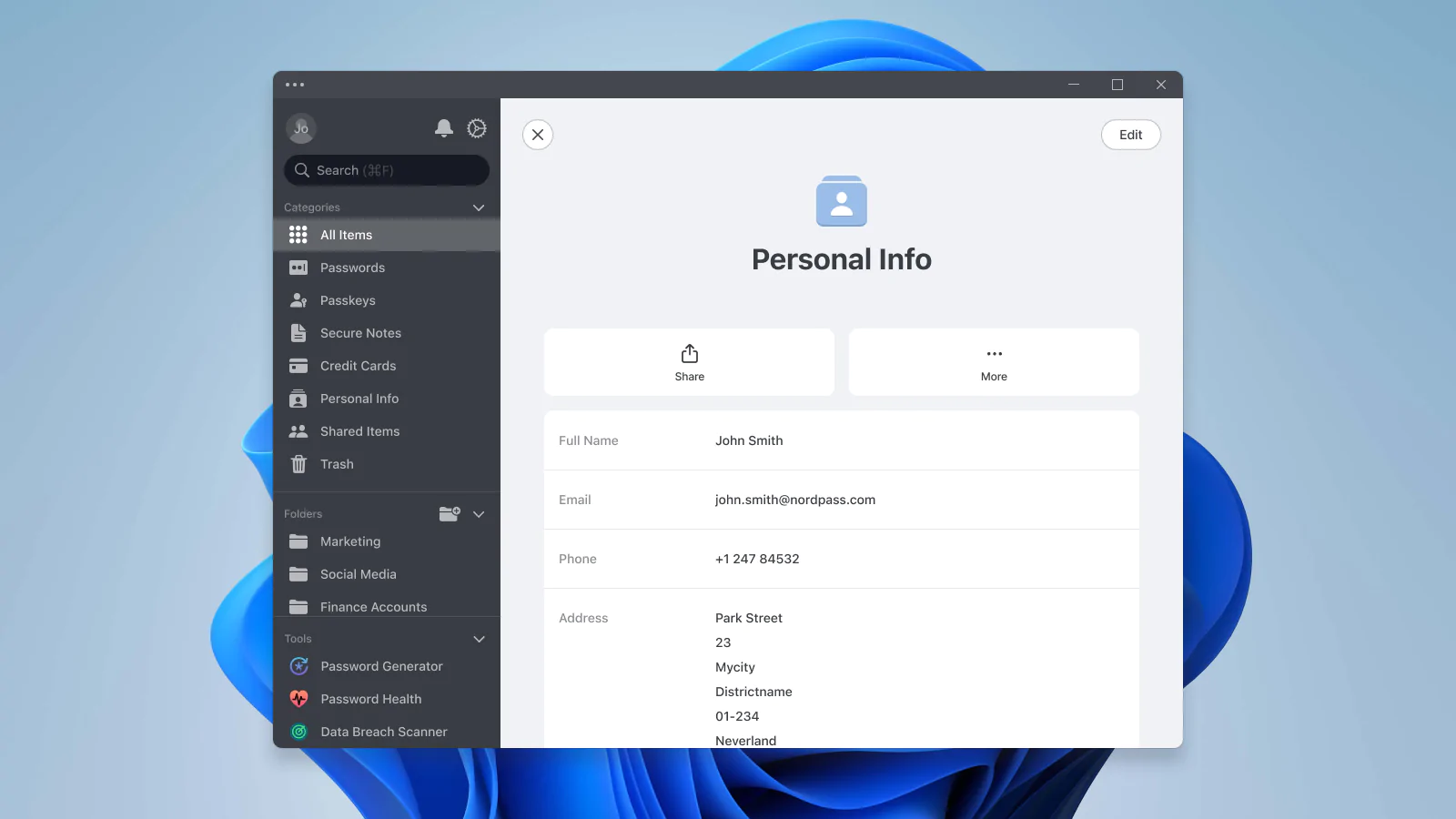The image size is (1456, 819).
Task: Click the Full Name value John Smith
Action: 749,440
